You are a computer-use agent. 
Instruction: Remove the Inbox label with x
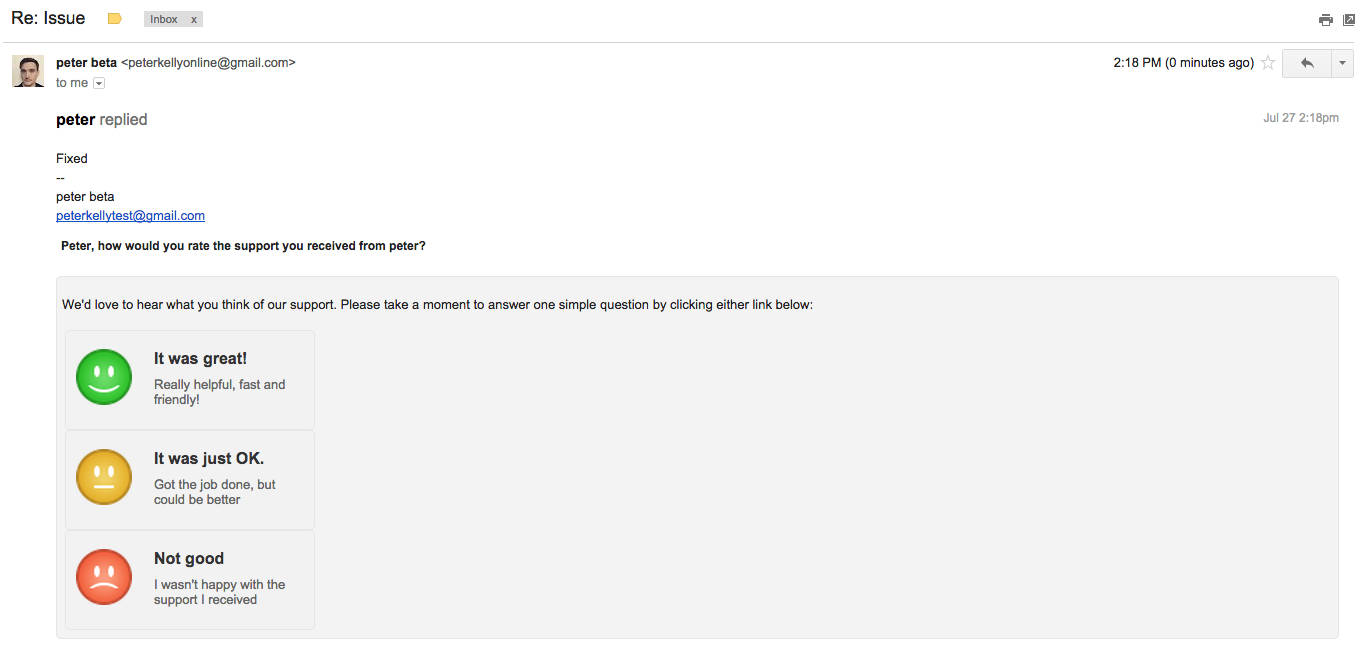[x=194, y=19]
